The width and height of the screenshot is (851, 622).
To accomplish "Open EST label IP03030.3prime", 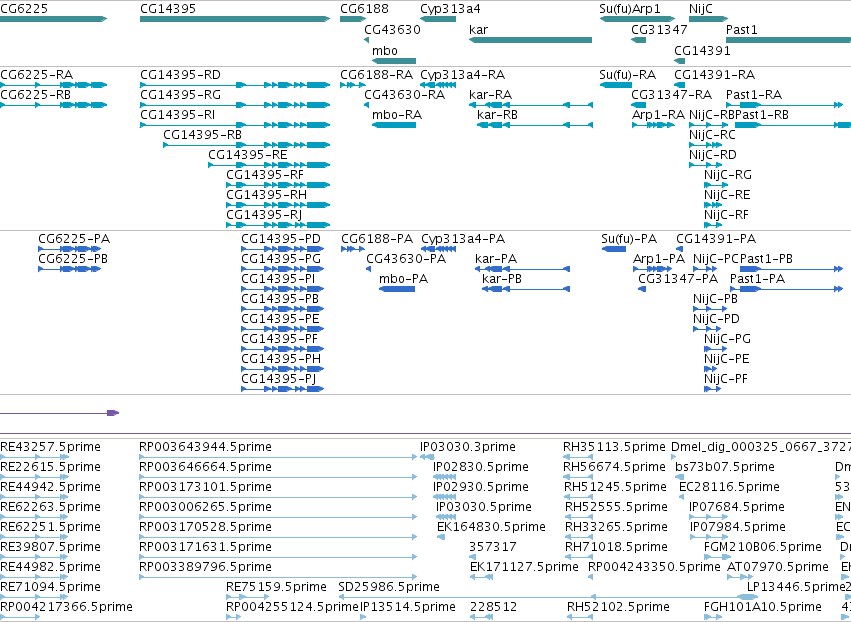I will coord(467,447).
